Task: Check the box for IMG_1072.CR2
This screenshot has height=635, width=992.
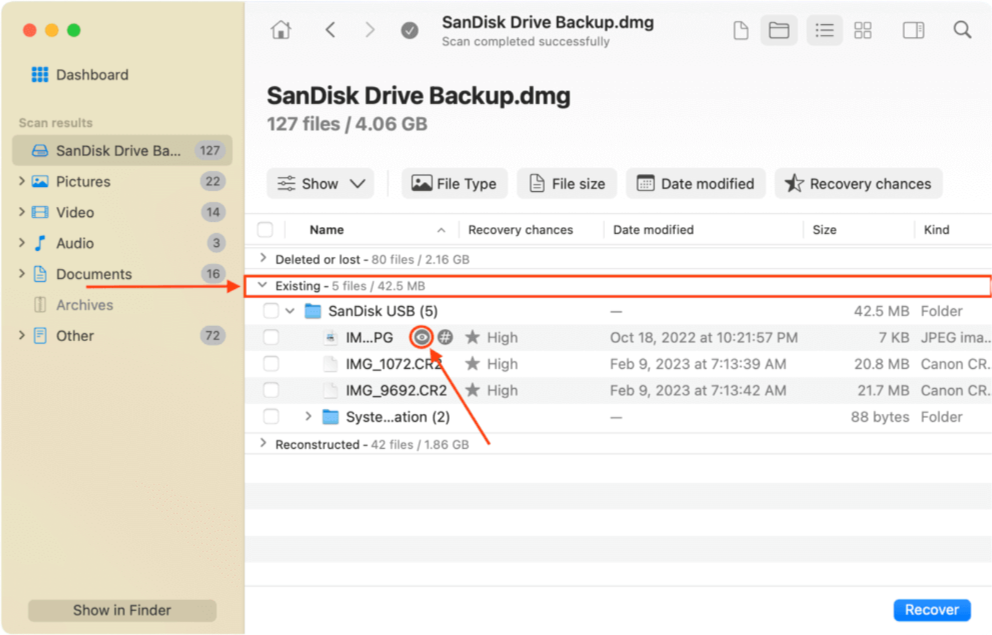Action: [271, 364]
